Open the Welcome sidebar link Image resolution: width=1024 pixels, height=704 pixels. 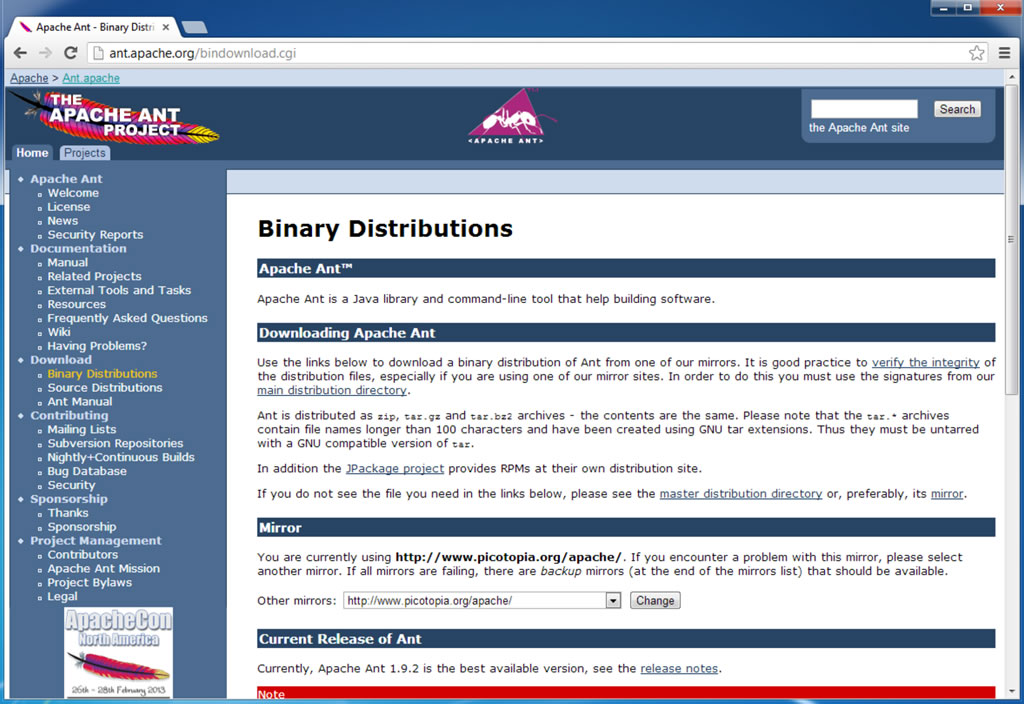(x=73, y=193)
